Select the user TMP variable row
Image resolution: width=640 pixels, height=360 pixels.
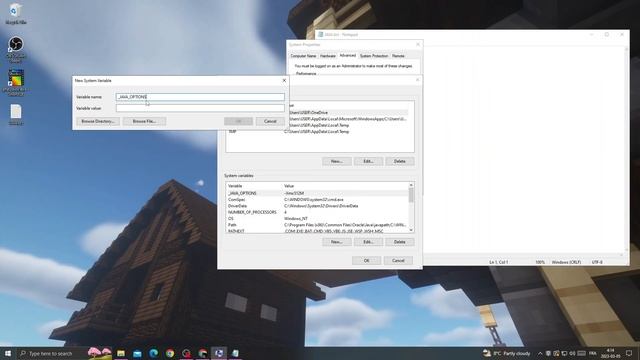317,132
